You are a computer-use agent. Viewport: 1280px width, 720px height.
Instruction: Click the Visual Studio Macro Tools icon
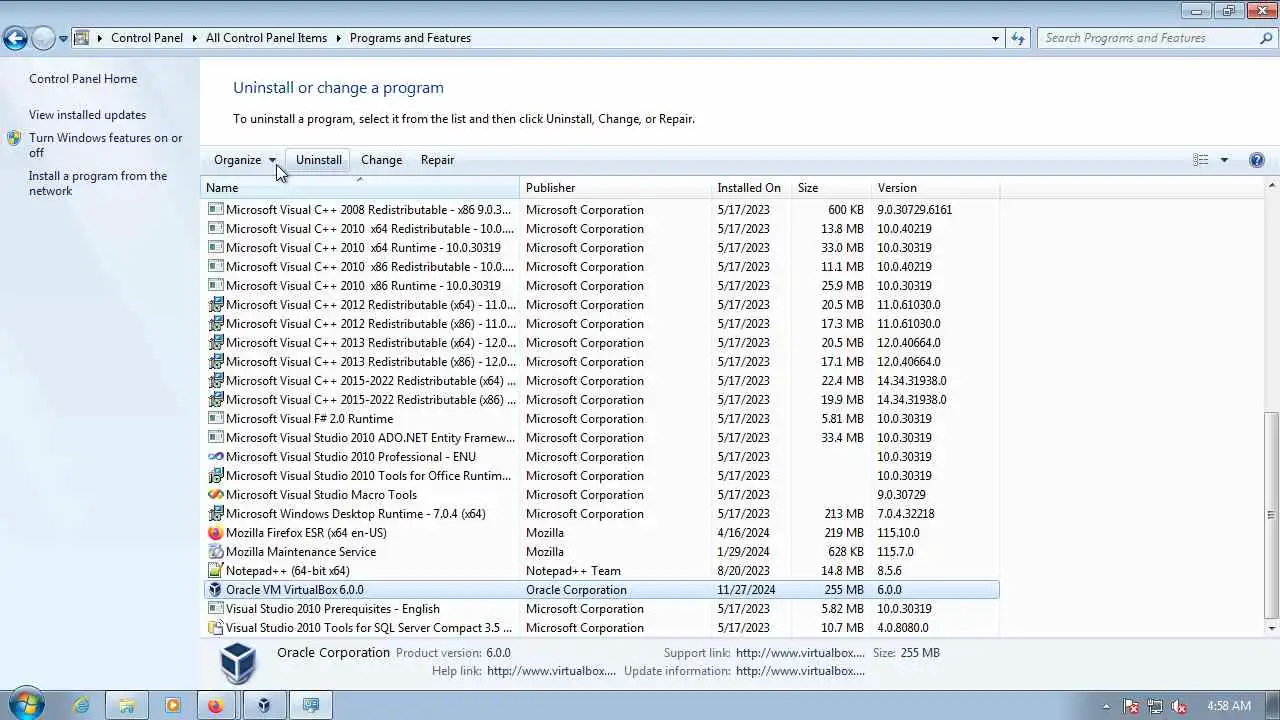click(x=215, y=495)
